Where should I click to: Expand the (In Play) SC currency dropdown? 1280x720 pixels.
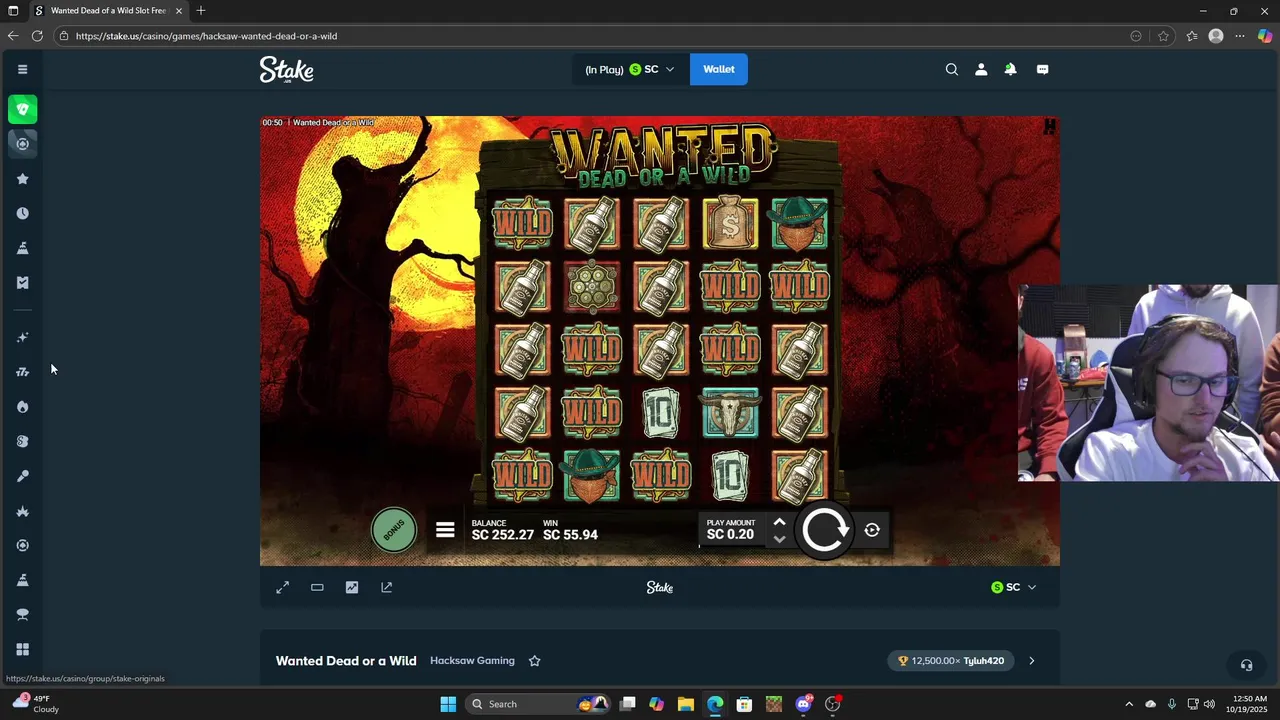pos(630,69)
